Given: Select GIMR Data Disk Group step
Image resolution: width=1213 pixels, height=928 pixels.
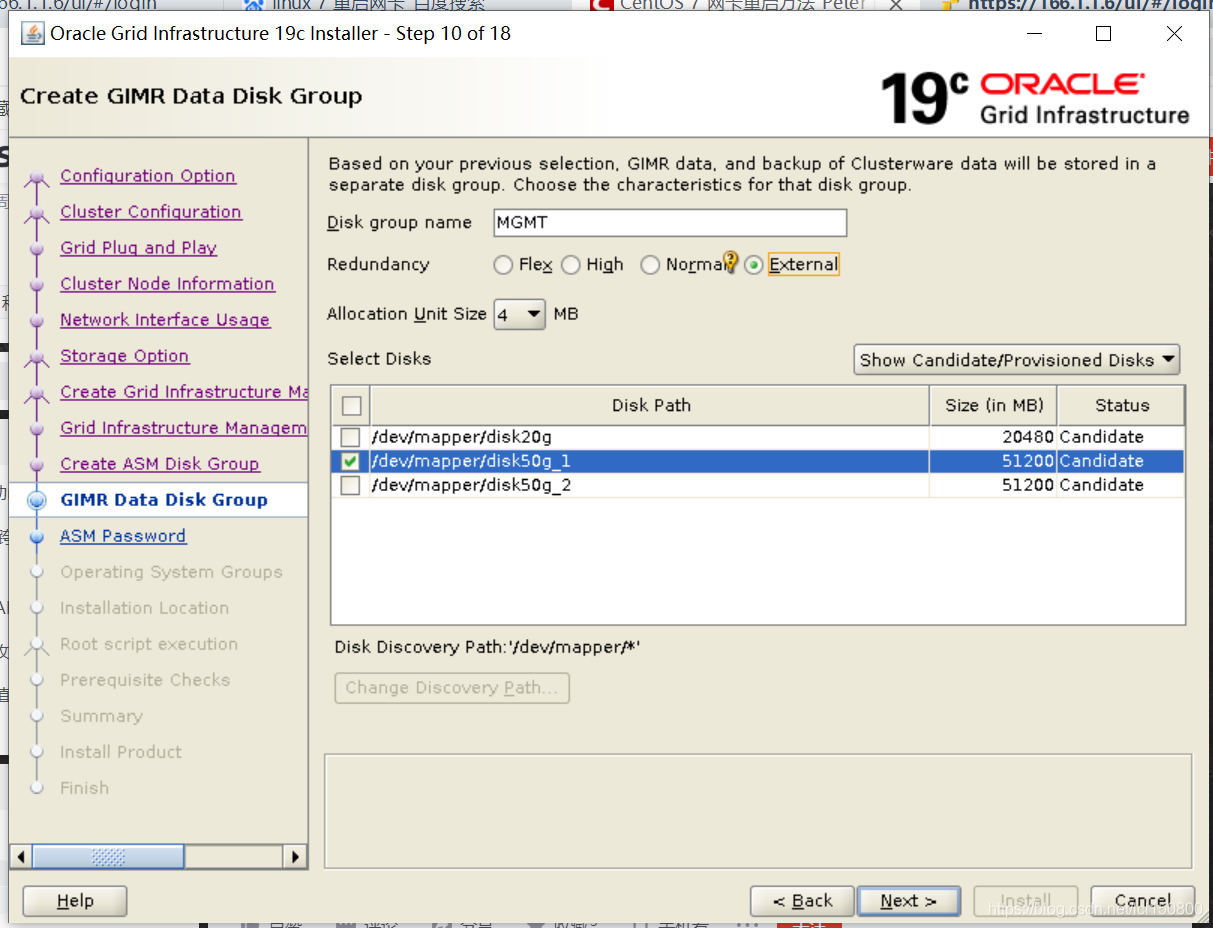Looking at the screenshot, I should 164,500.
